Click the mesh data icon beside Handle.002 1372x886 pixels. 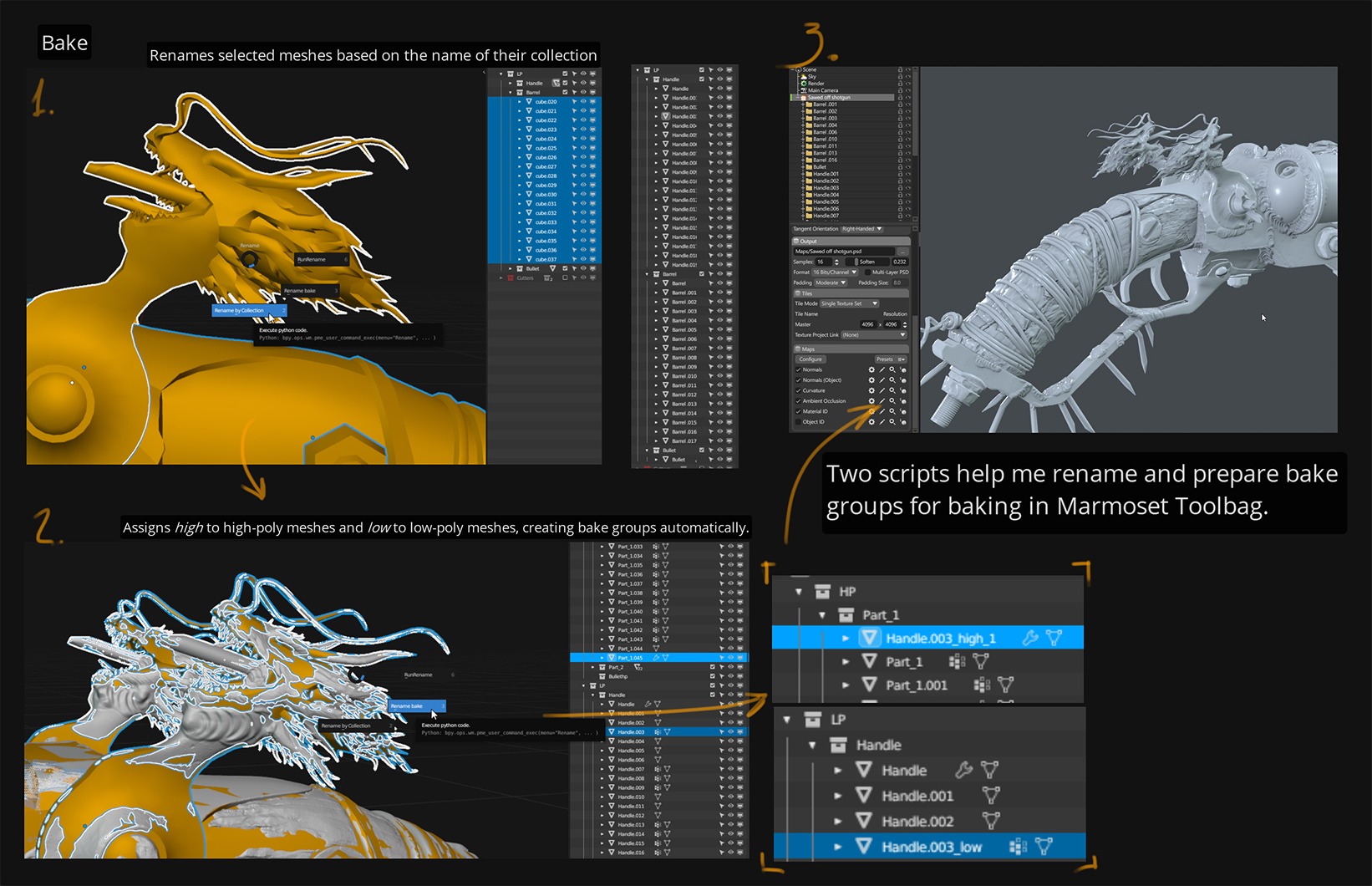[x=991, y=821]
